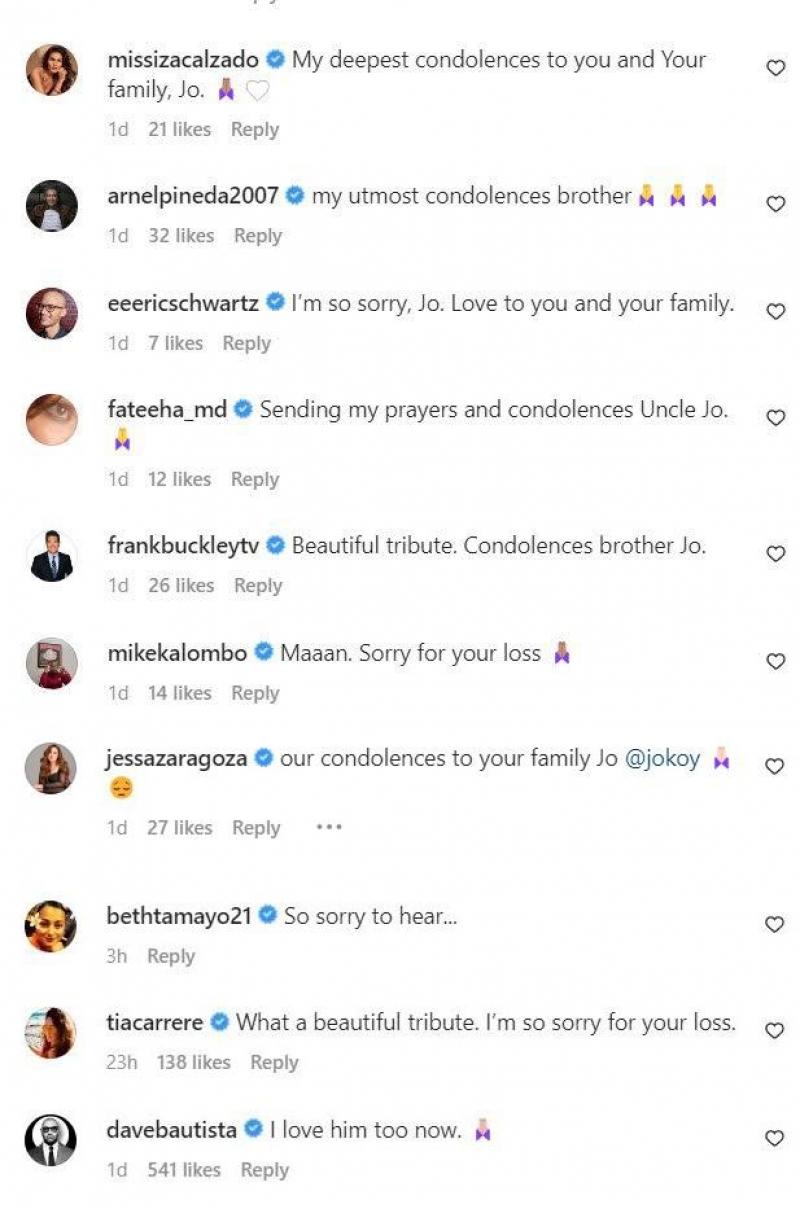Open arnelpineda2007's profile via username
Viewport: 800px width, 1209px height.
(191, 197)
